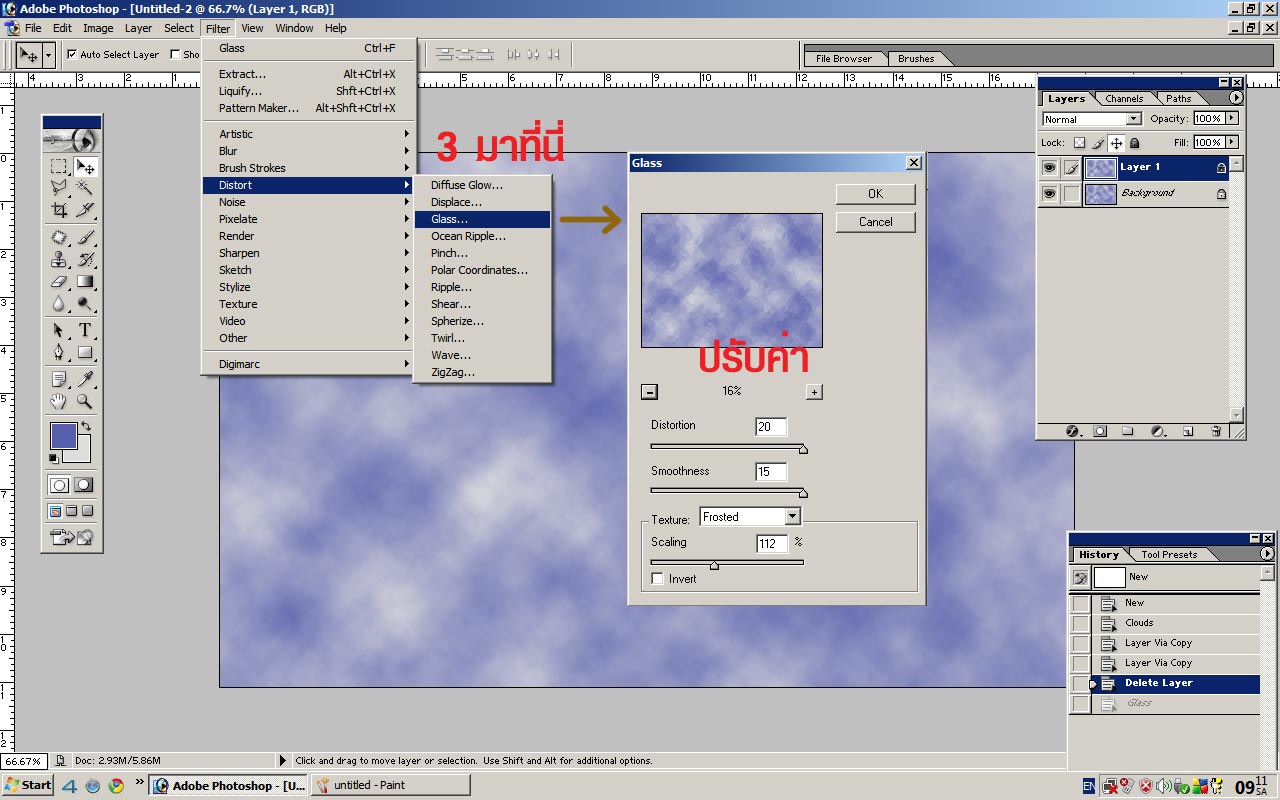Set history brush source for Clouds state
Image resolution: width=1280 pixels, height=800 pixels.
click(1081, 623)
